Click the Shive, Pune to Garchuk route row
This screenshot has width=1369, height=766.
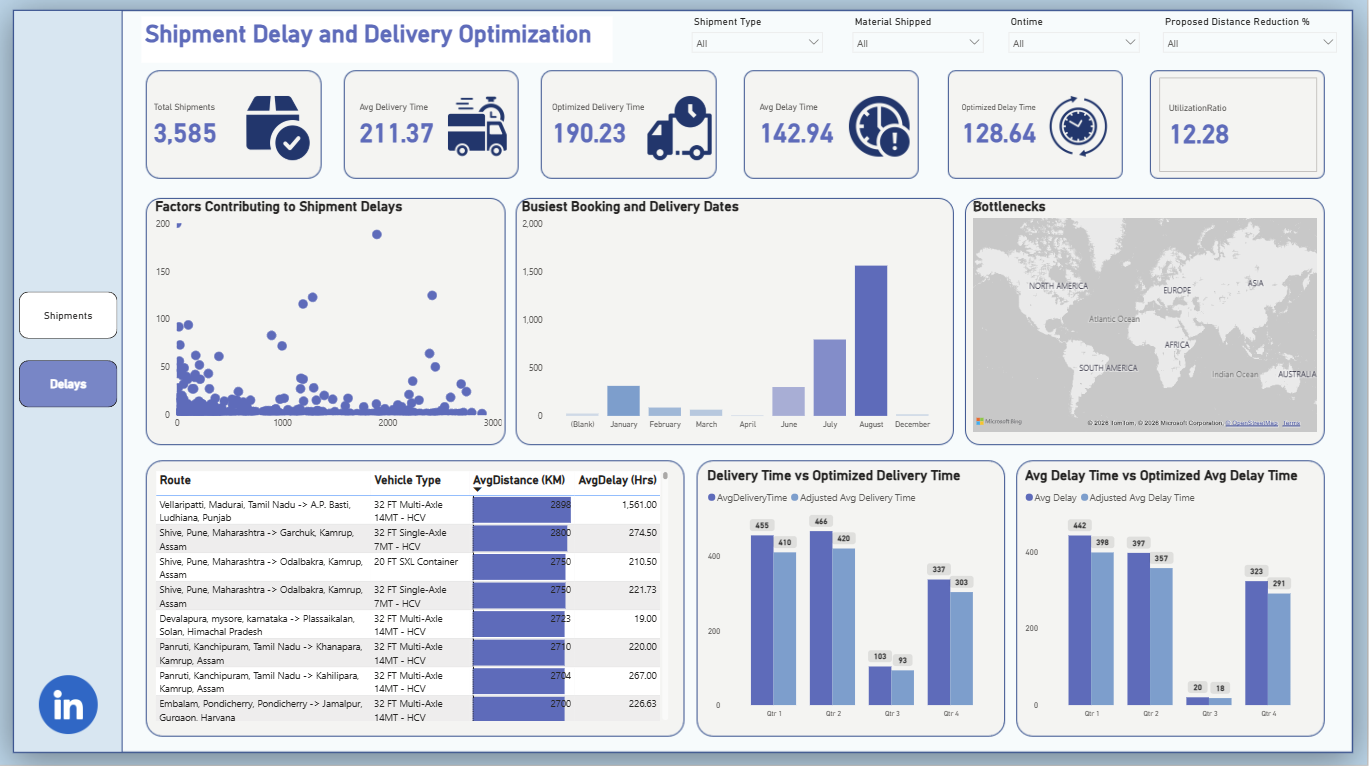(408, 539)
